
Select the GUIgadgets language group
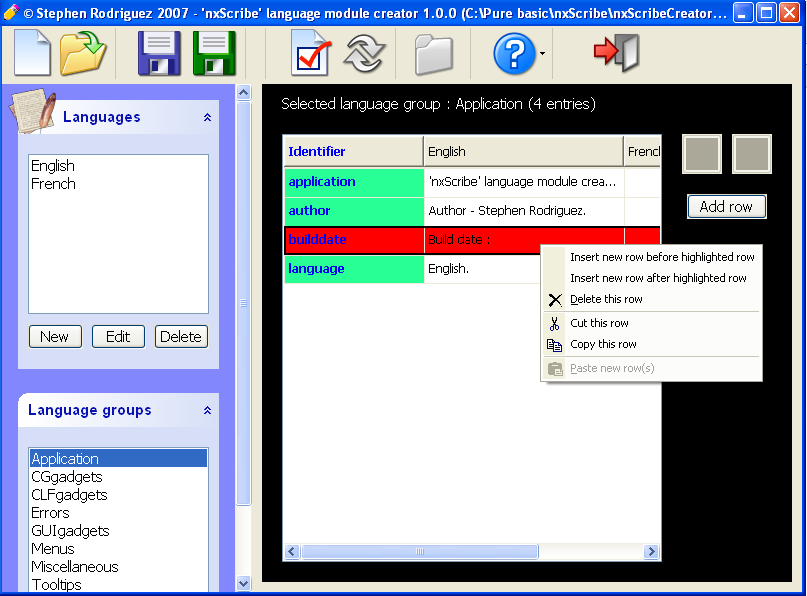(71, 531)
